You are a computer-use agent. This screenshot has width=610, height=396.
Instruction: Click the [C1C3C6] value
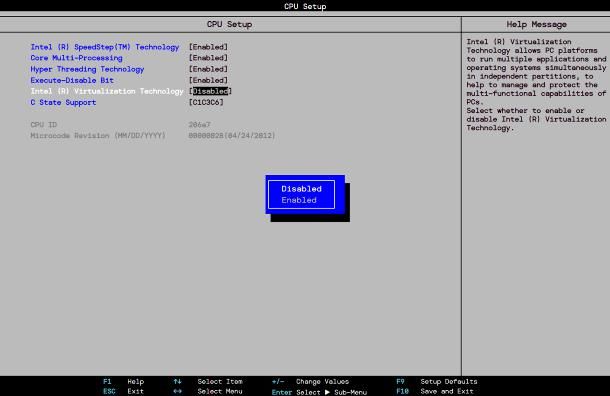[x=206, y=102]
